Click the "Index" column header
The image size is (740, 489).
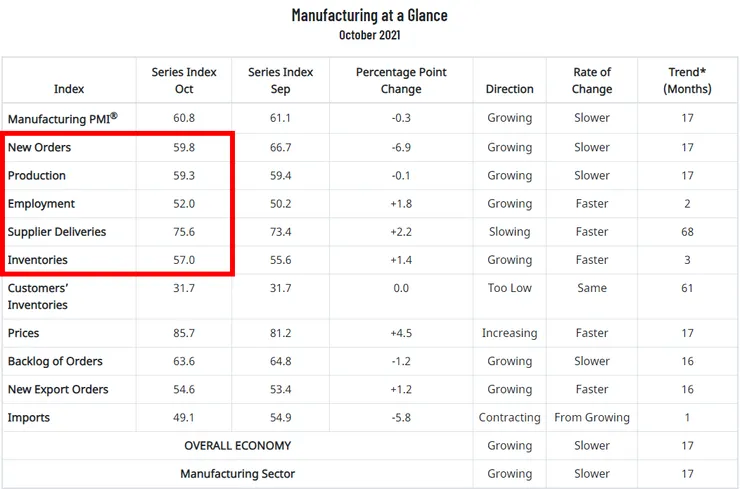[69, 88]
